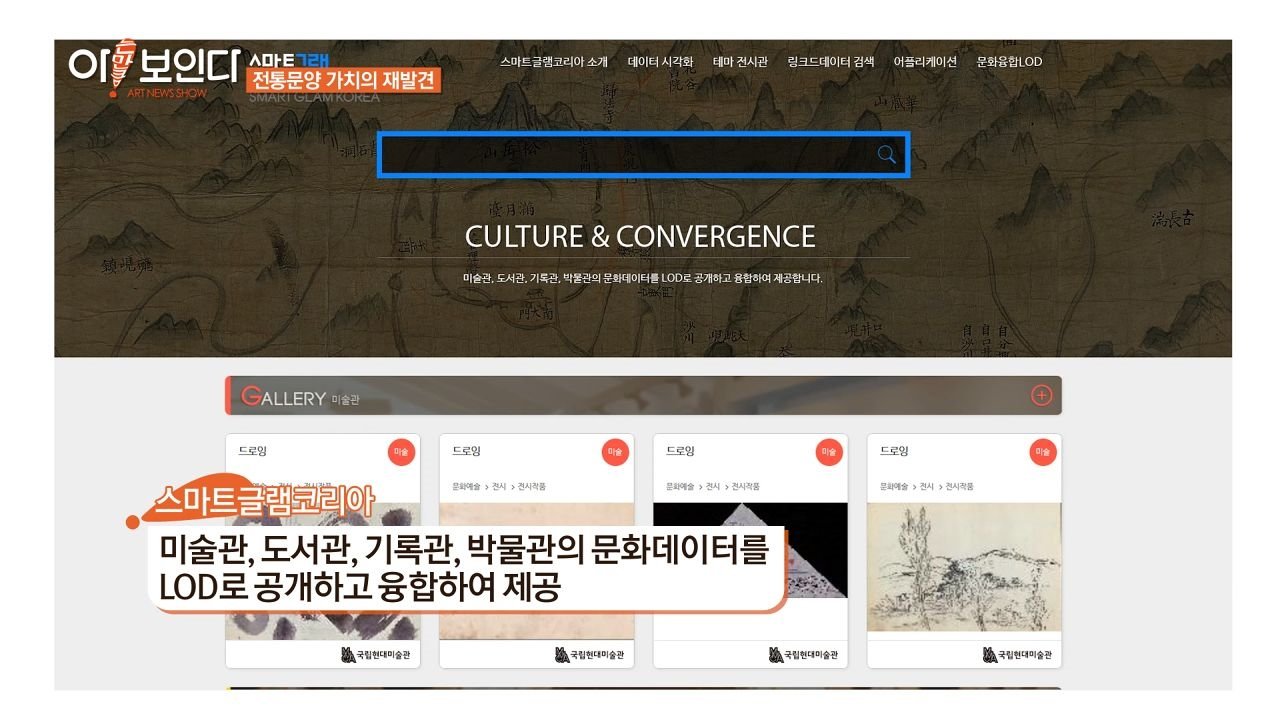Click the magnifier search icon
The width and height of the screenshot is (1280, 720).
tap(886, 154)
